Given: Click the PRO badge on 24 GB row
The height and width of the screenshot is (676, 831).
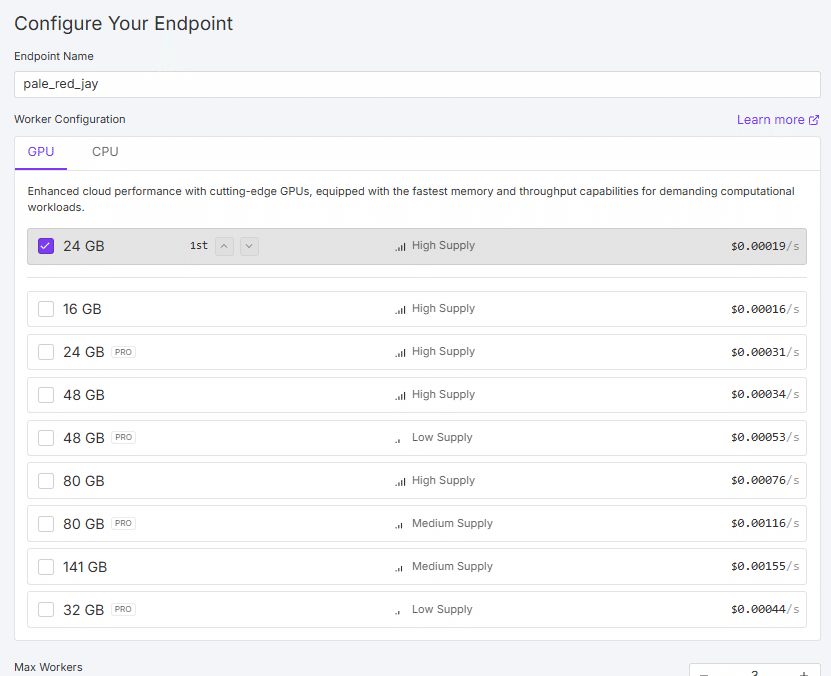Looking at the screenshot, I should click(x=123, y=352).
